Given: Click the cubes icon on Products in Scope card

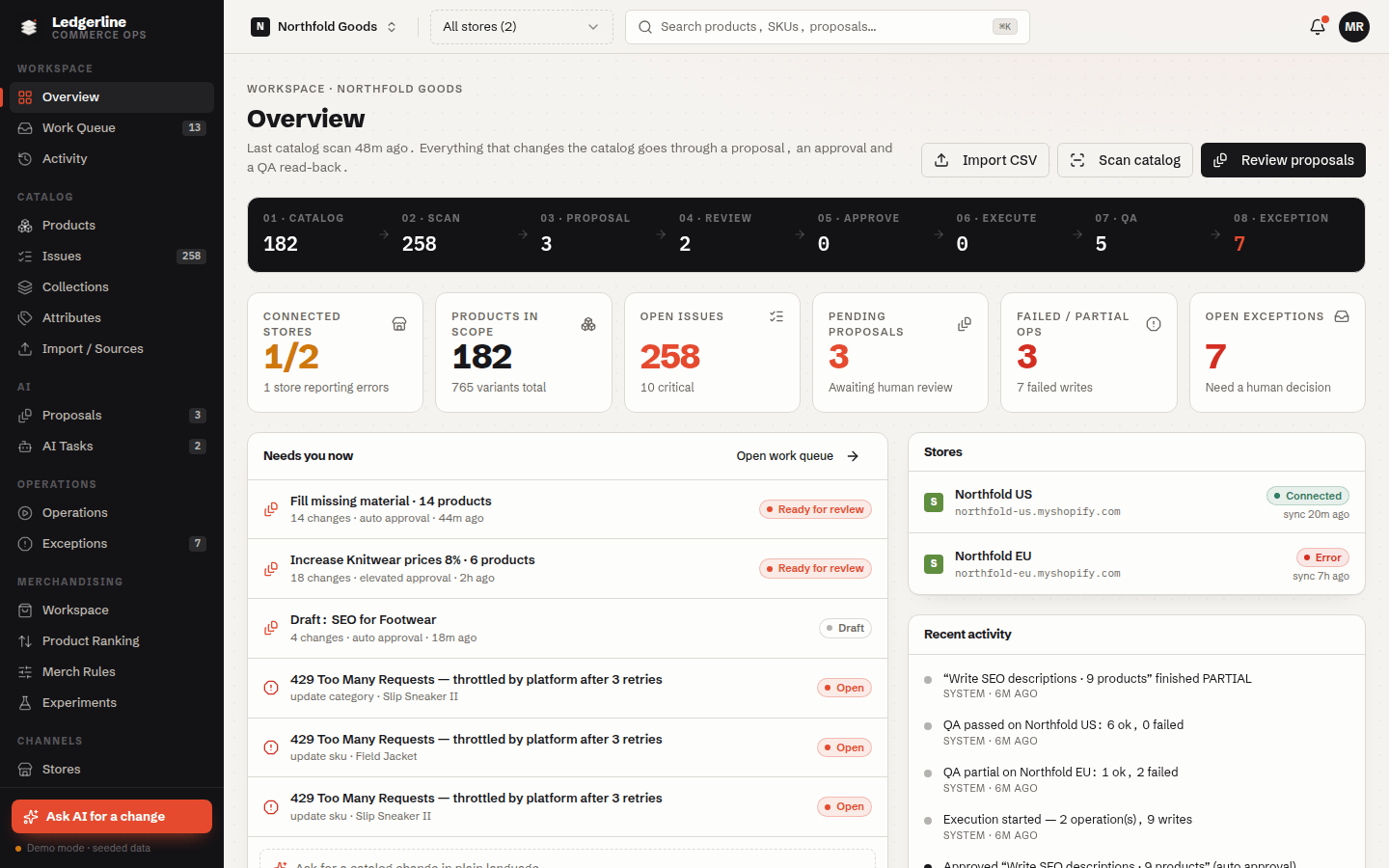Looking at the screenshot, I should (x=588, y=324).
